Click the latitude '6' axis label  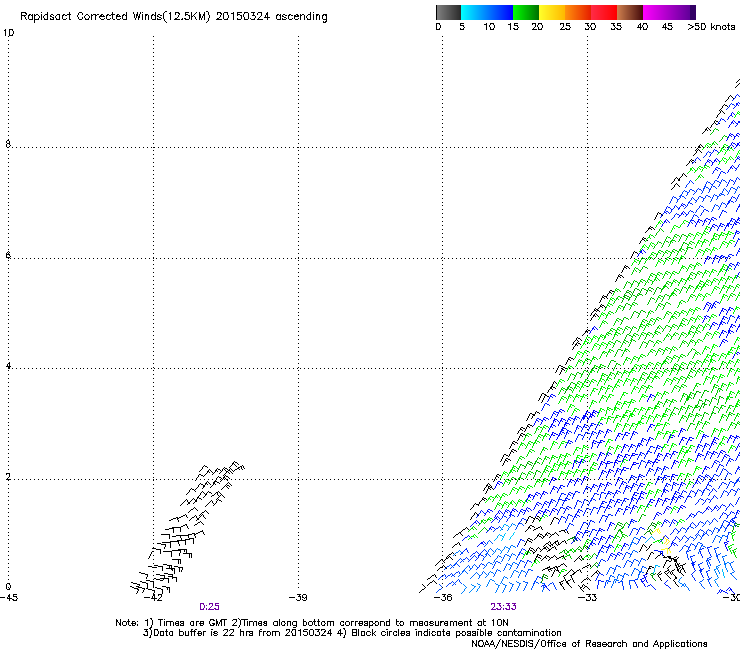[8, 255]
